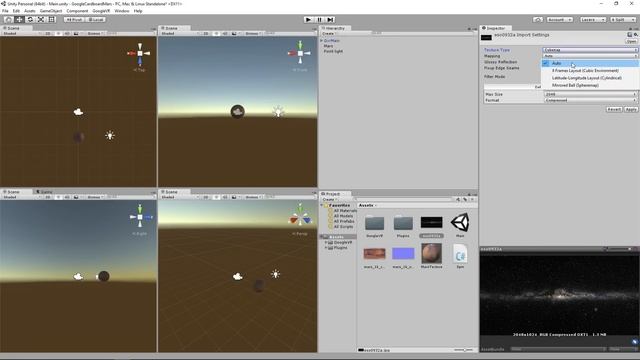Choose Mirrored Ball (Spheremap) option
Screen dimensions: 640x360
[x=575, y=85]
